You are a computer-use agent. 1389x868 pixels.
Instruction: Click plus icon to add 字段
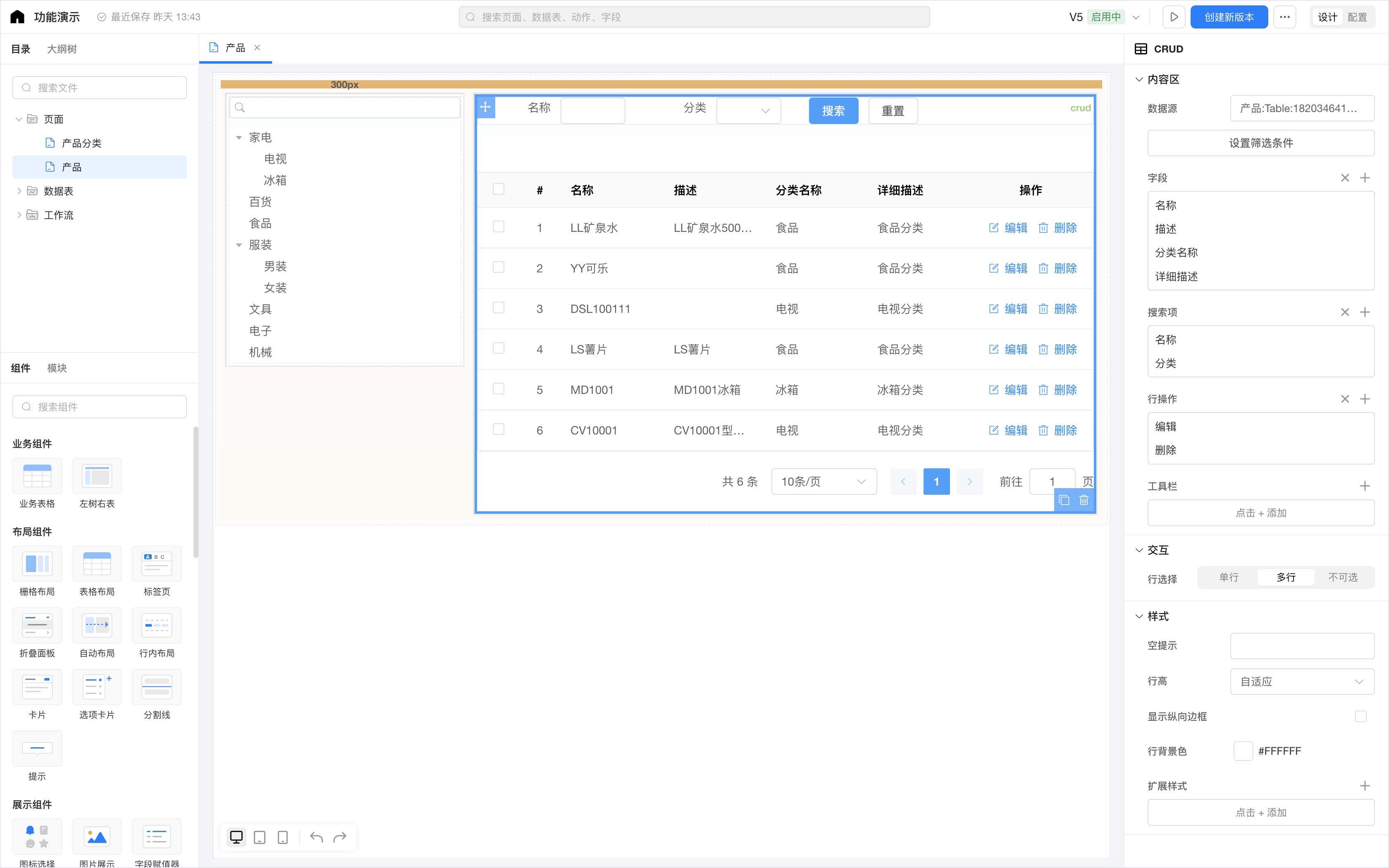[1365, 178]
